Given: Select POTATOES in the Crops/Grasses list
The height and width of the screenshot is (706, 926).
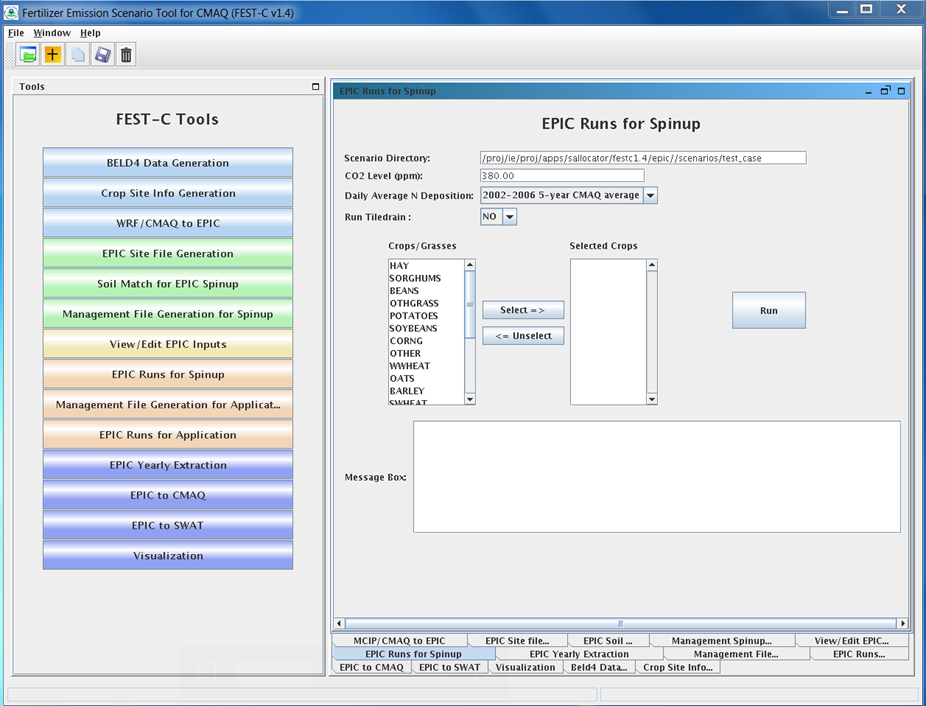Looking at the screenshot, I should [426, 316].
